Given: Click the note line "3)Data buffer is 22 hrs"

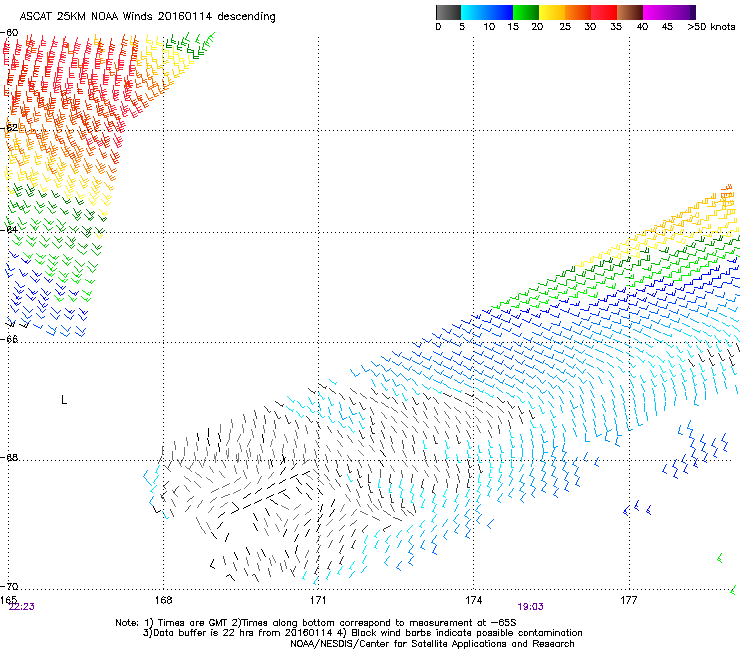Looking at the screenshot, I should coord(362,633).
